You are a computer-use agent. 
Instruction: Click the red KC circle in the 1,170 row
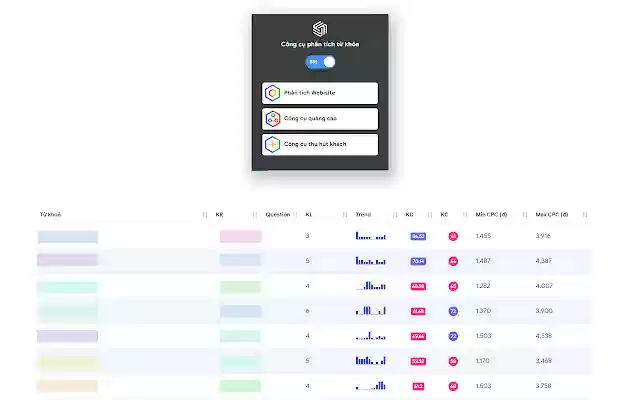453,361
